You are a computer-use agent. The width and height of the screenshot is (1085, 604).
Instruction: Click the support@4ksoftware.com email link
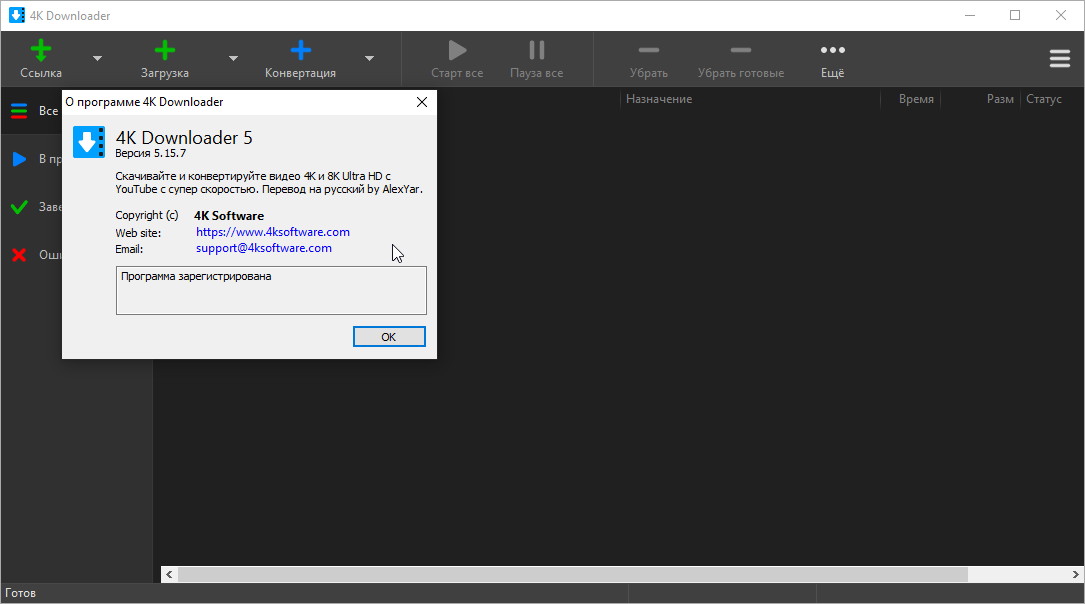tap(264, 248)
